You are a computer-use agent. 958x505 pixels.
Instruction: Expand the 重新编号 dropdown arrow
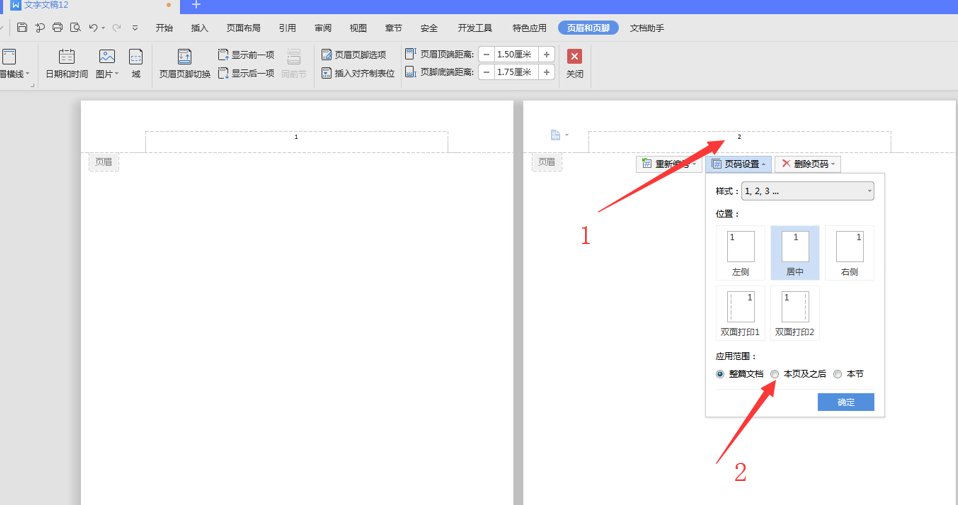(694, 164)
